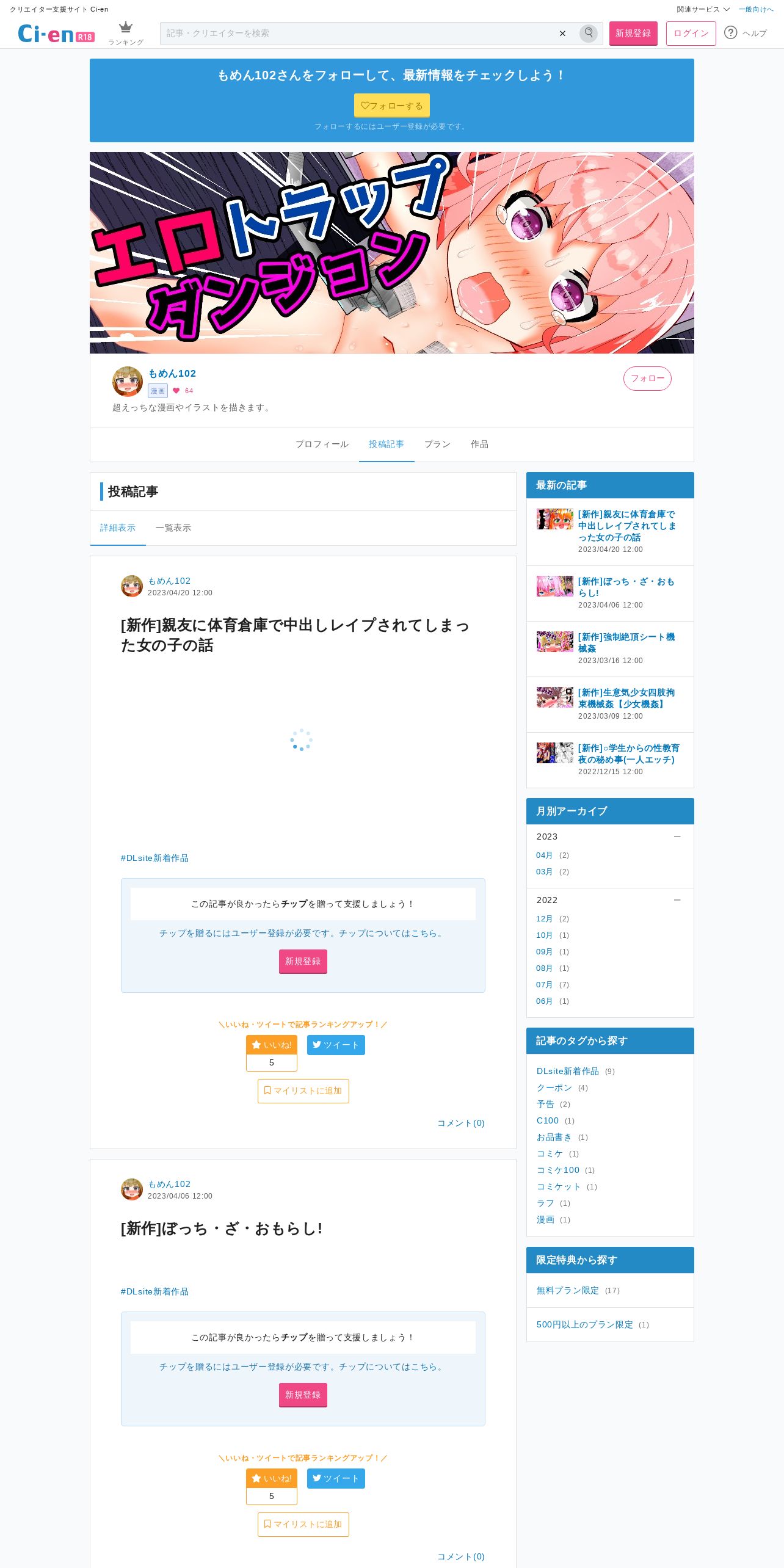This screenshot has width=784, height=1568.
Task: Click the magnifier search button
Action: pyautogui.click(x=589, y=33)
